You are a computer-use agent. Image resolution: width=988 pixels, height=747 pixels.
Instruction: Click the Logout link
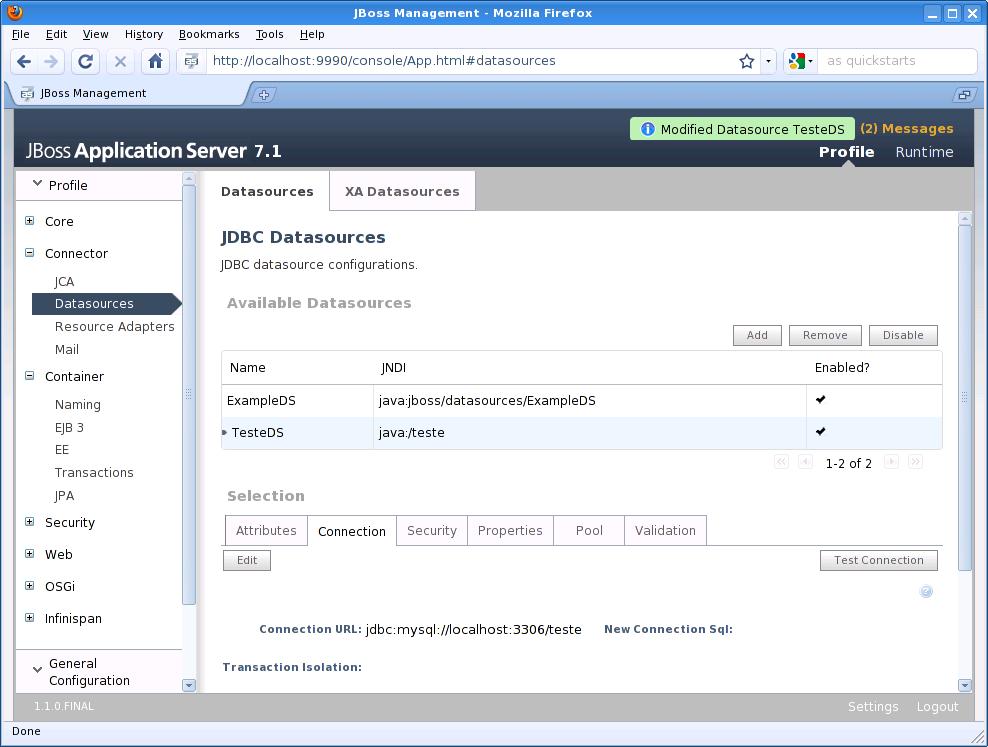938,707
